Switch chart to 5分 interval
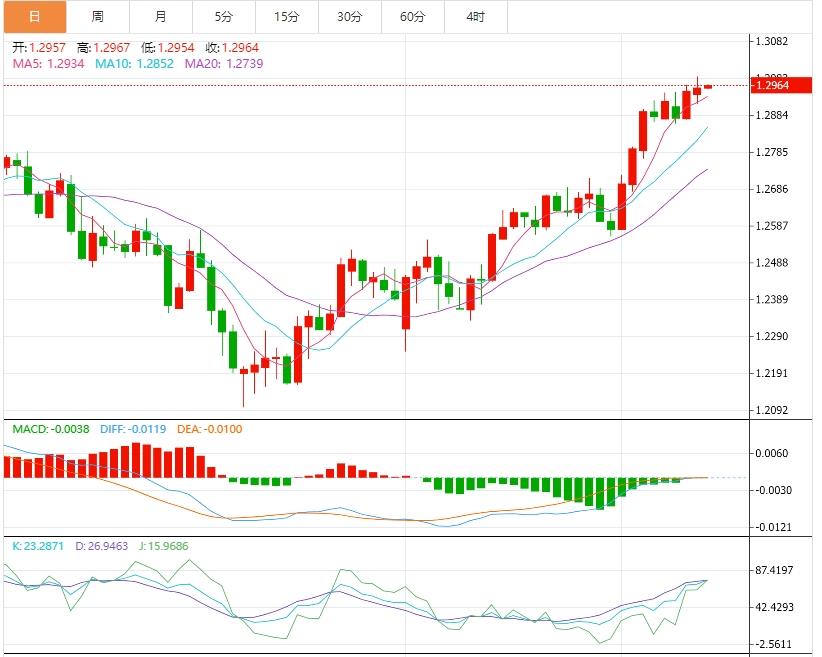 (x=223, y=17)
